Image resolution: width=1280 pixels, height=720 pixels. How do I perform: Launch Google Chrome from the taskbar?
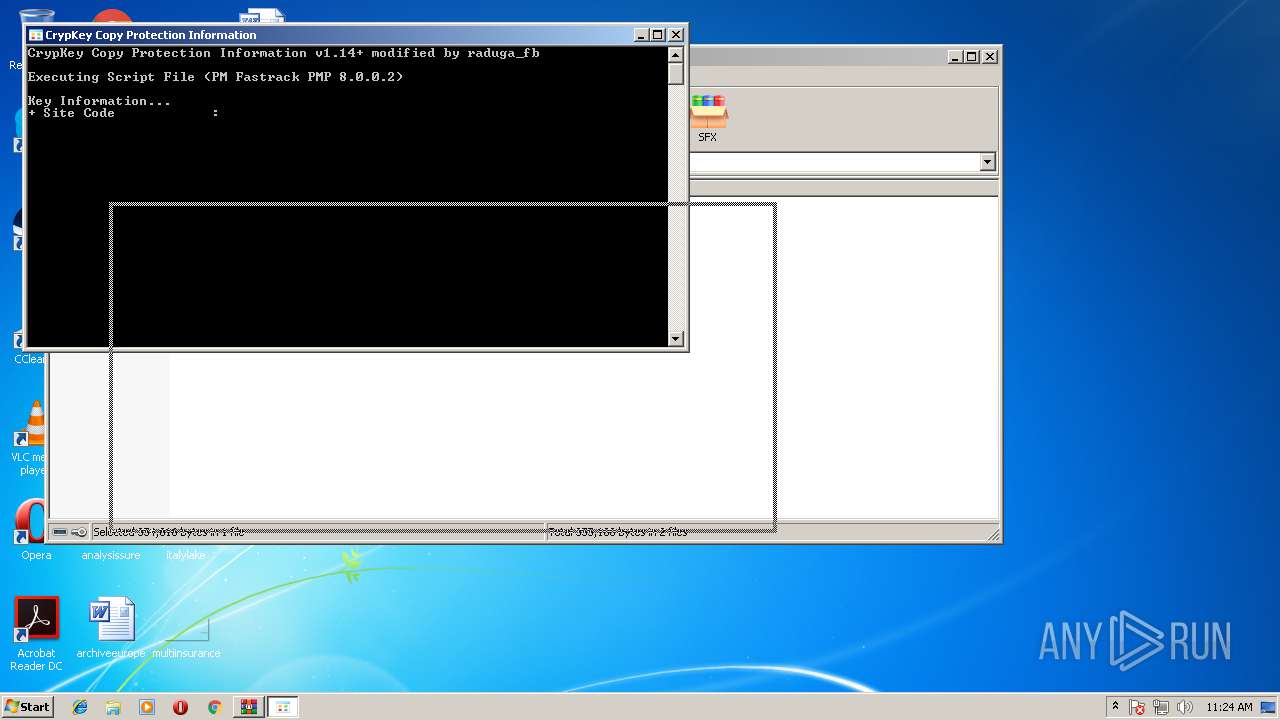[214, 707]
